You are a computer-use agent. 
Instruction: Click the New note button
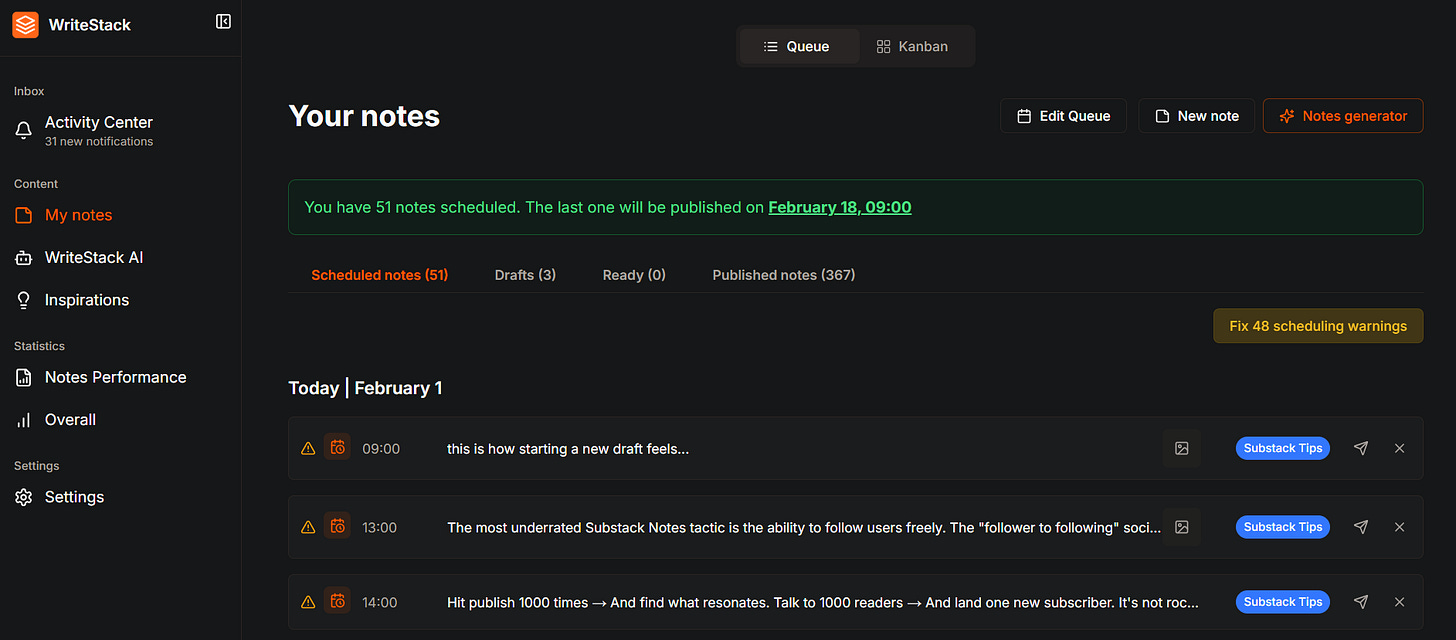1197,116
